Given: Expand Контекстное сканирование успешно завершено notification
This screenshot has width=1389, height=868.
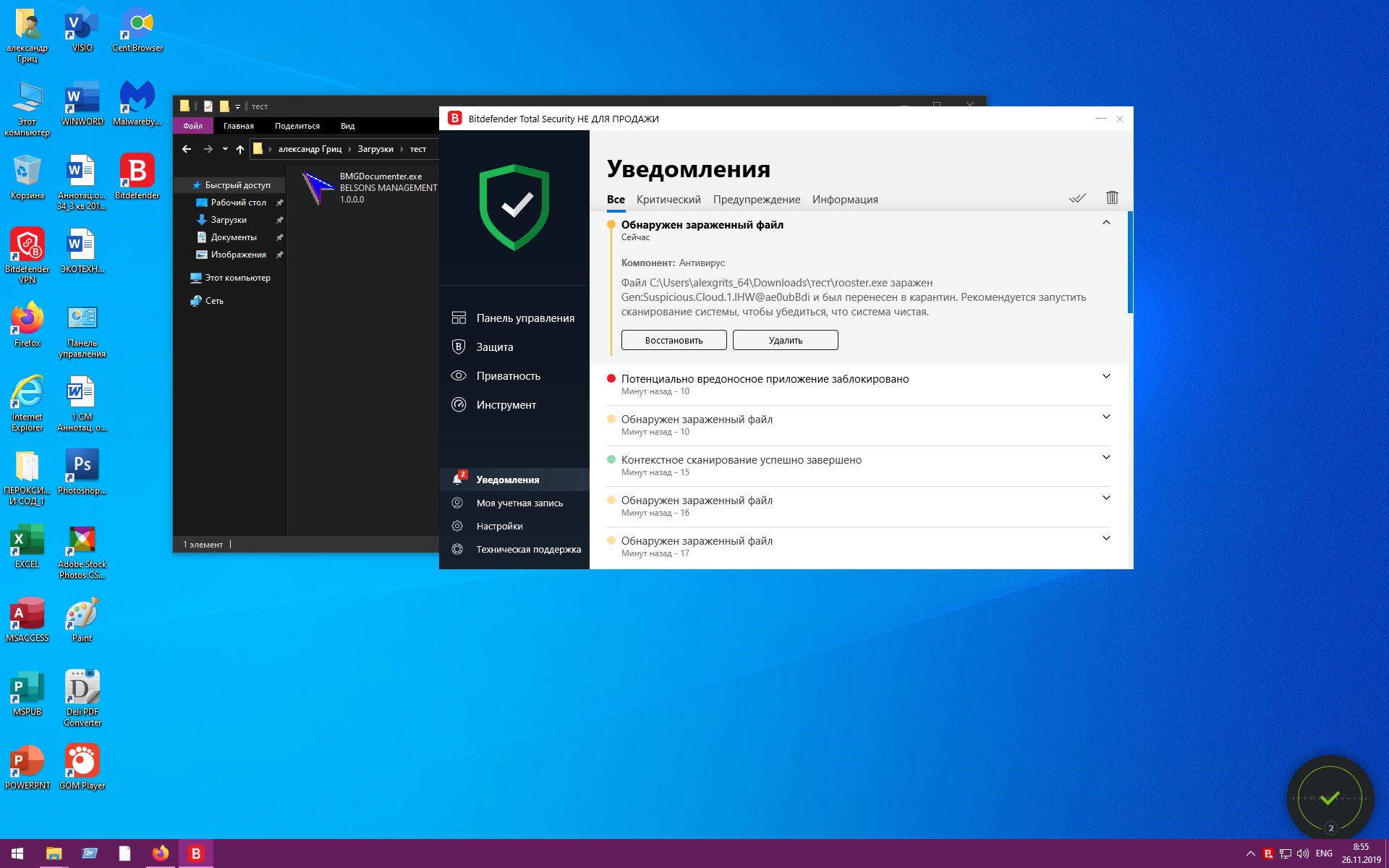Looking at the screenshot, I should [1106, 457].
